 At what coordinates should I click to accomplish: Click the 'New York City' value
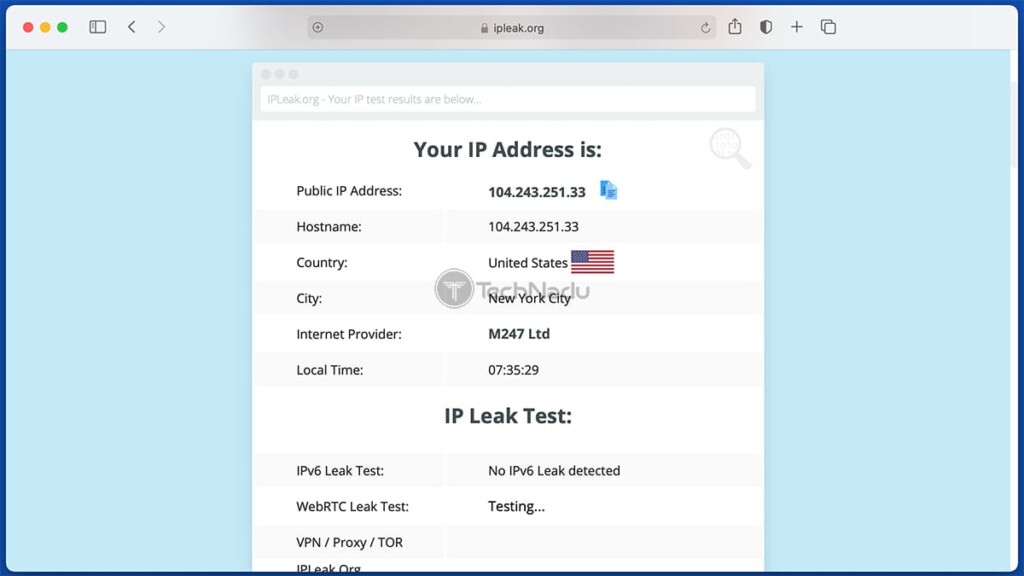(530, 298)
